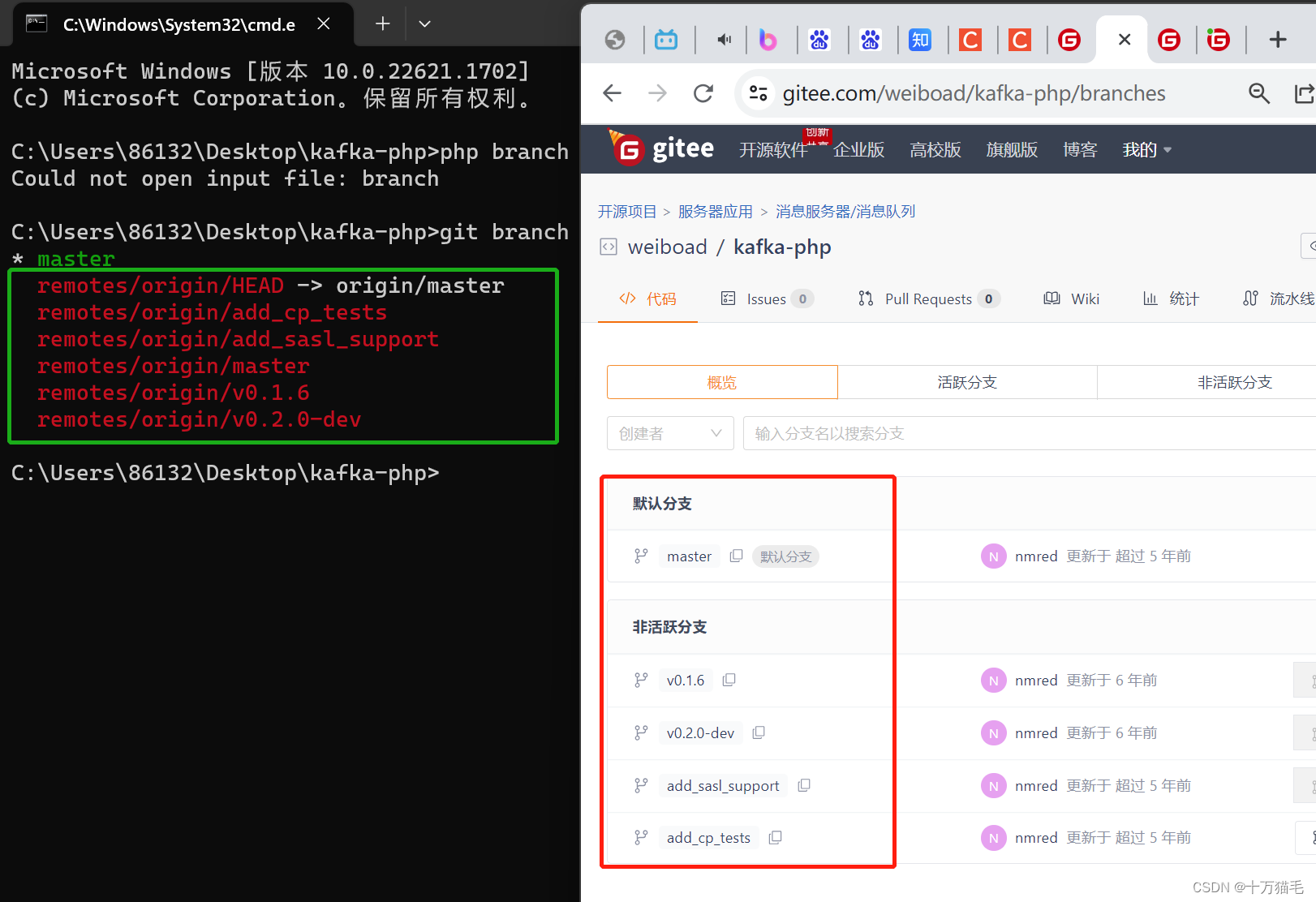
Task: Close the active browser tab
Action: point(1124,39)
